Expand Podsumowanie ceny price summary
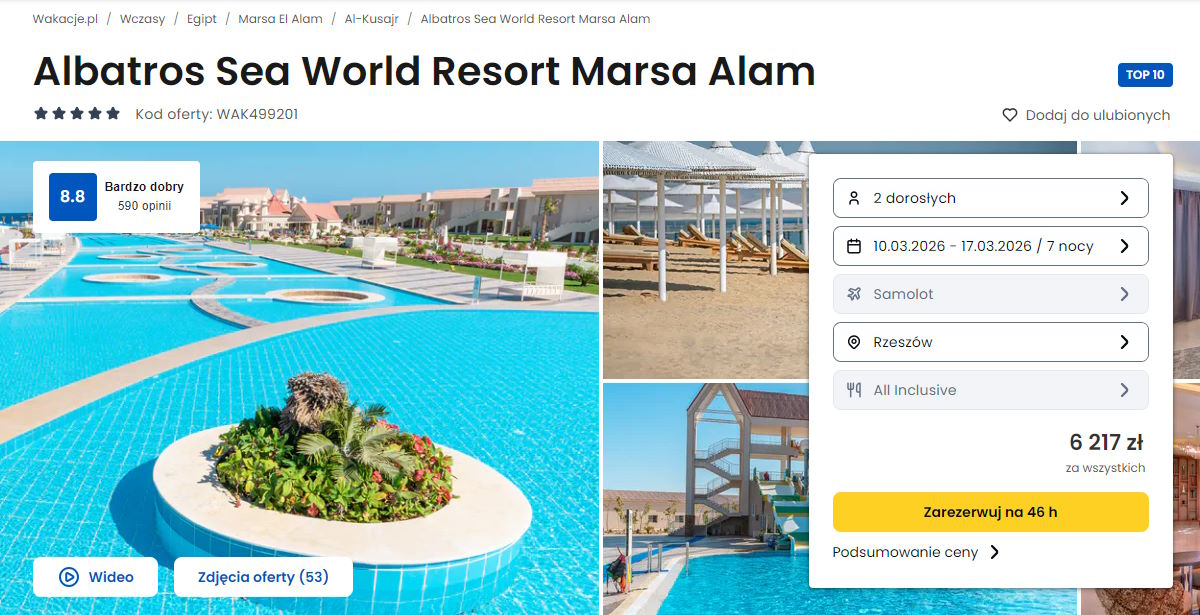The image size is (1200, 615). pyautogui.click(x=915, y=552)
